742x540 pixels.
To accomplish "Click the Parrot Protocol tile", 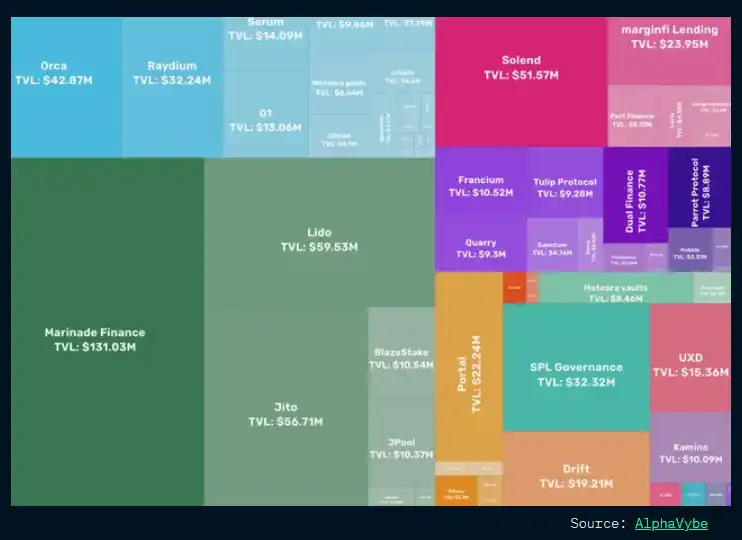I will pos(699,188).
